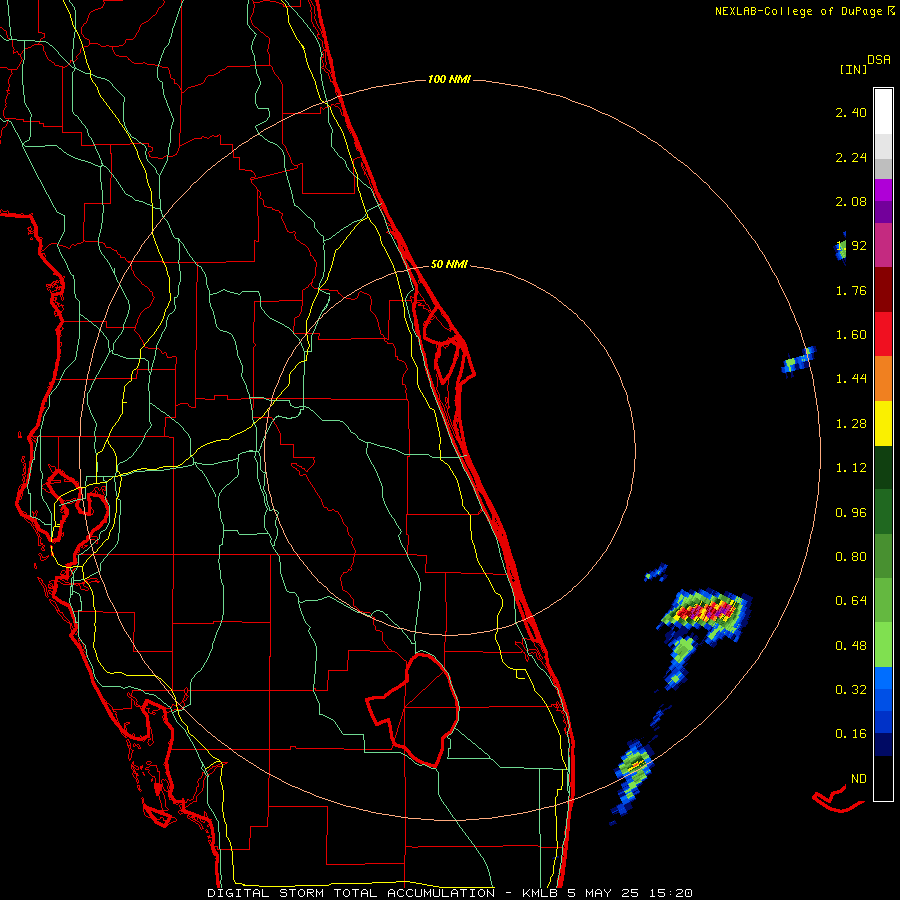
Task: Pick the darkest green legend swatch
Action: pyautogui.click(x=883, y=468)
